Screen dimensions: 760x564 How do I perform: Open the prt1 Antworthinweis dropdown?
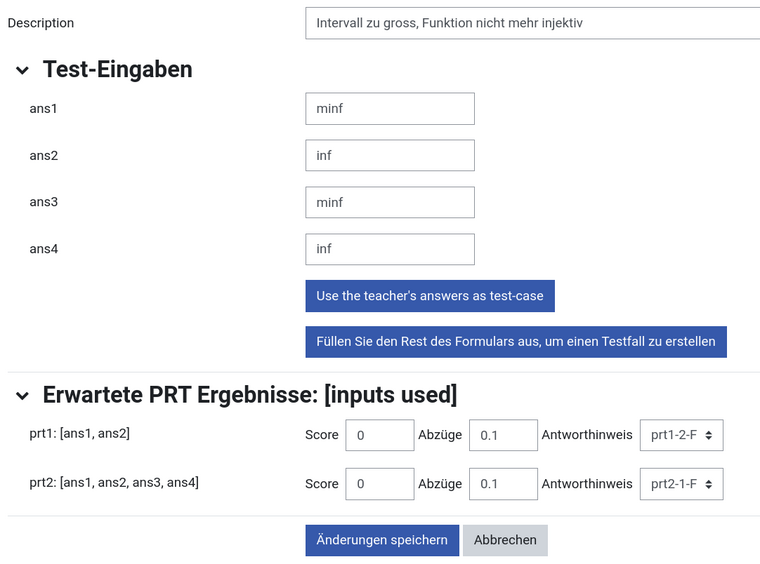pos(681,435)
